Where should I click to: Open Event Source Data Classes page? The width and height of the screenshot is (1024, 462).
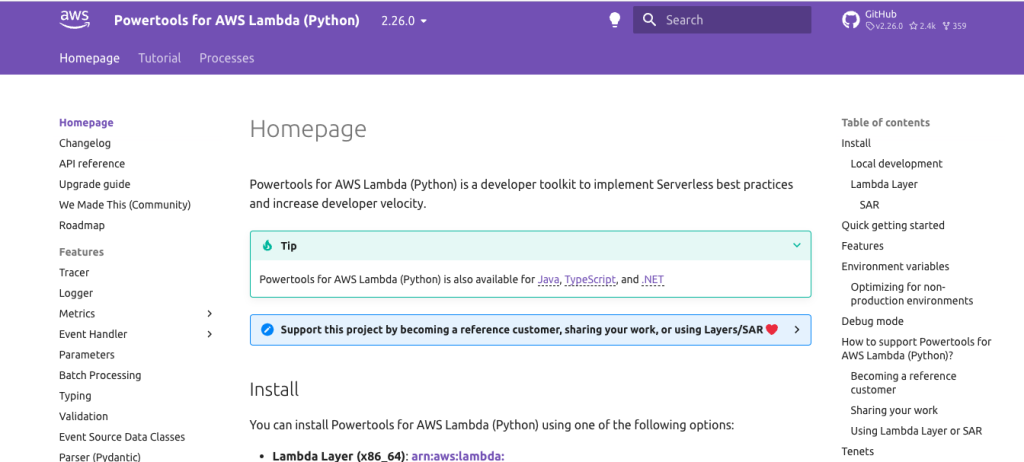click(122, 437)
